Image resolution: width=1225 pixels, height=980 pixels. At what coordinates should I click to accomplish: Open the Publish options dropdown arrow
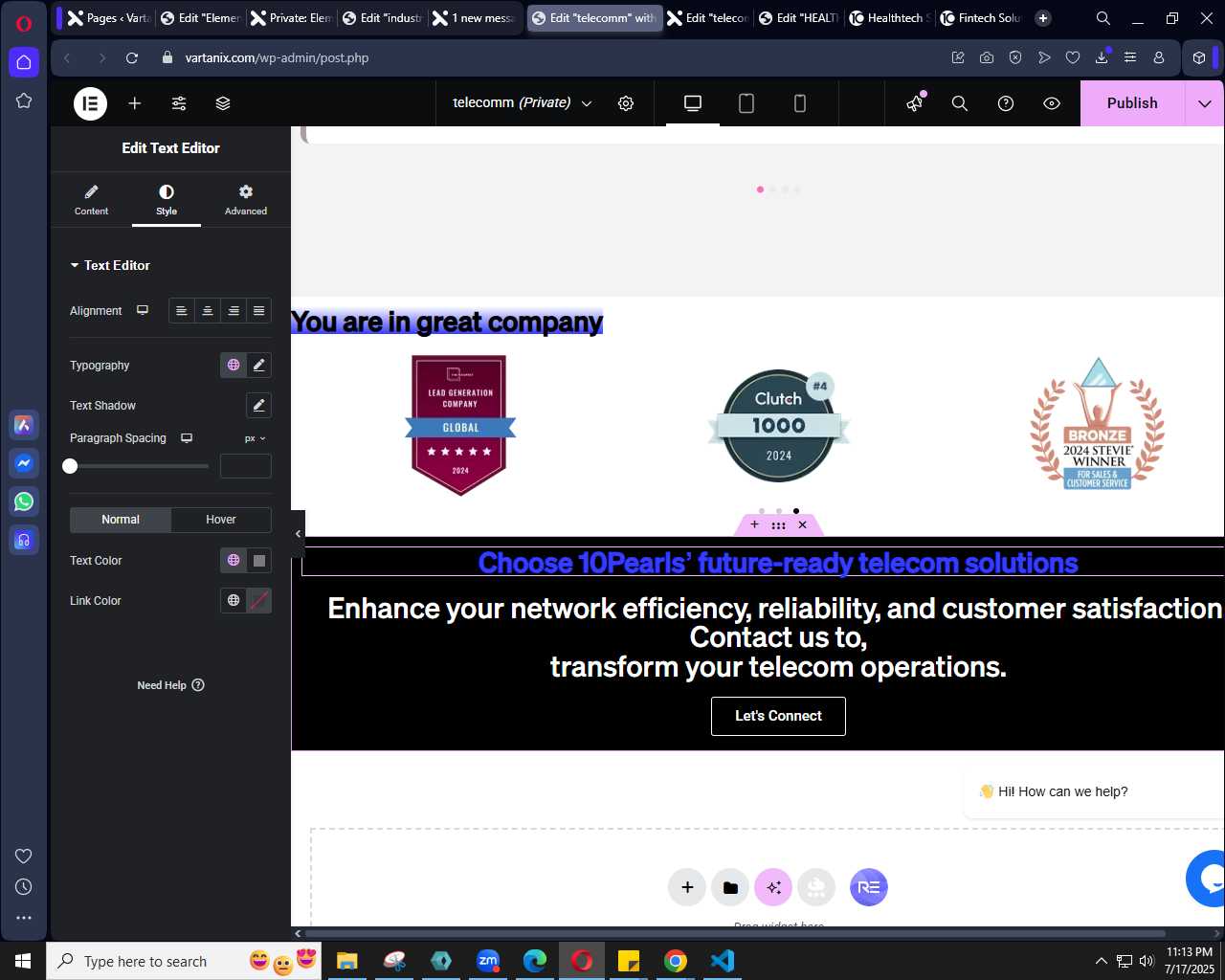click(x=1205, y=103)
